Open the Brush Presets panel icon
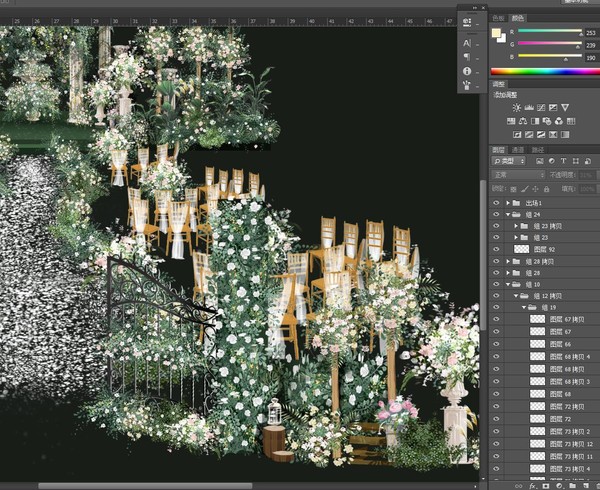The height and width of the screenshot is (490, 600). [467, 85]
